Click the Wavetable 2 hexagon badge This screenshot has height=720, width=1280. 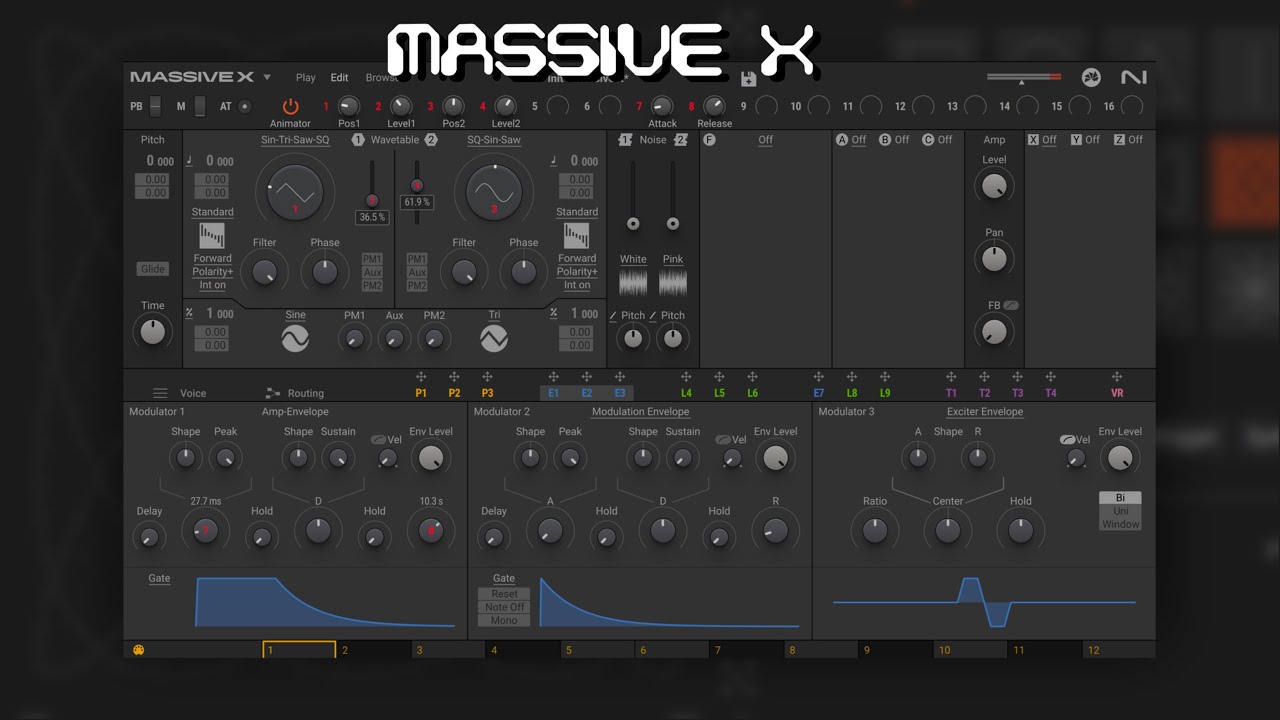pyautogui.click(x=431, y=140)
